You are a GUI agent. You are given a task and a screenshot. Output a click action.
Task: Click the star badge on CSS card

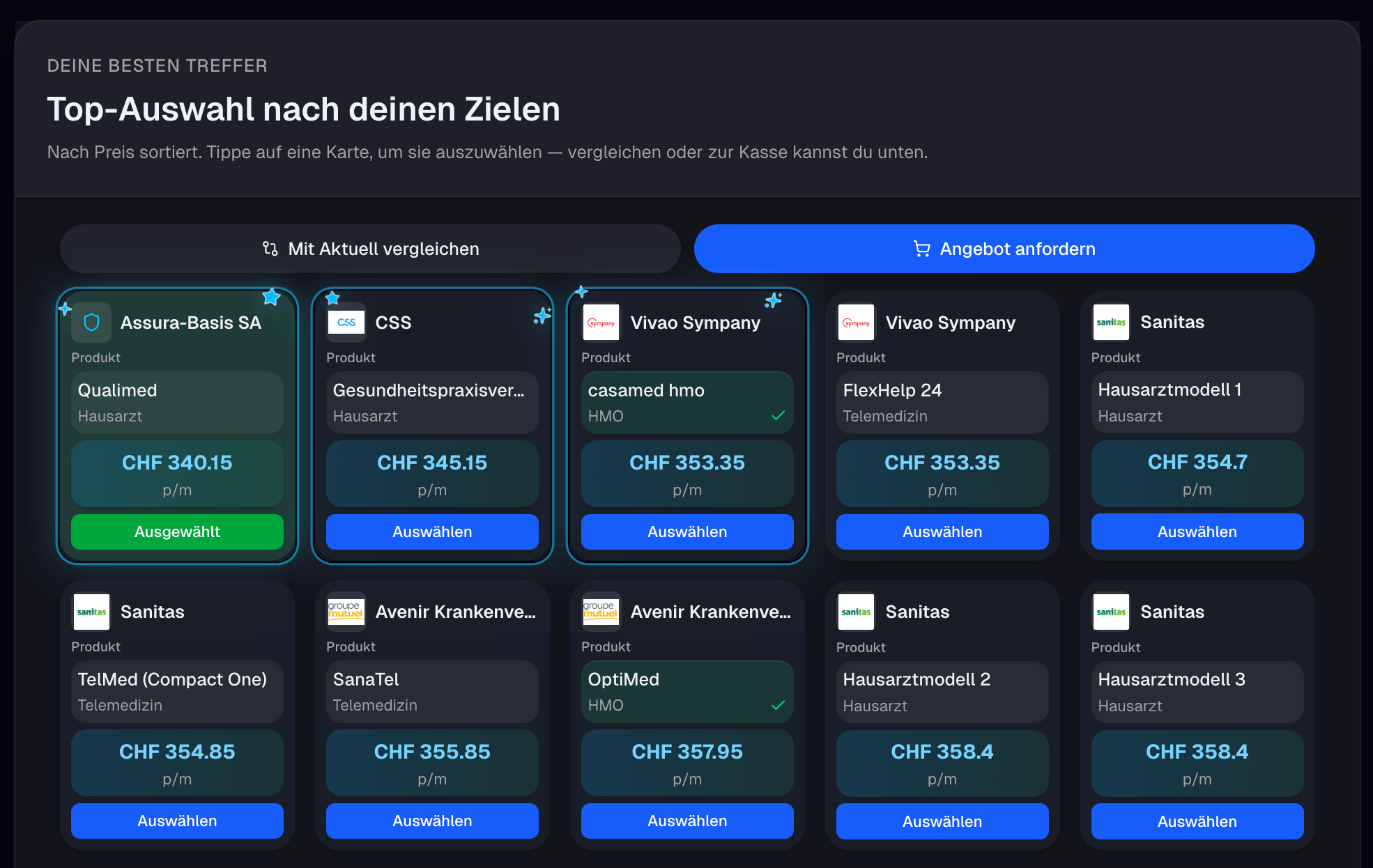pos(332,298)
